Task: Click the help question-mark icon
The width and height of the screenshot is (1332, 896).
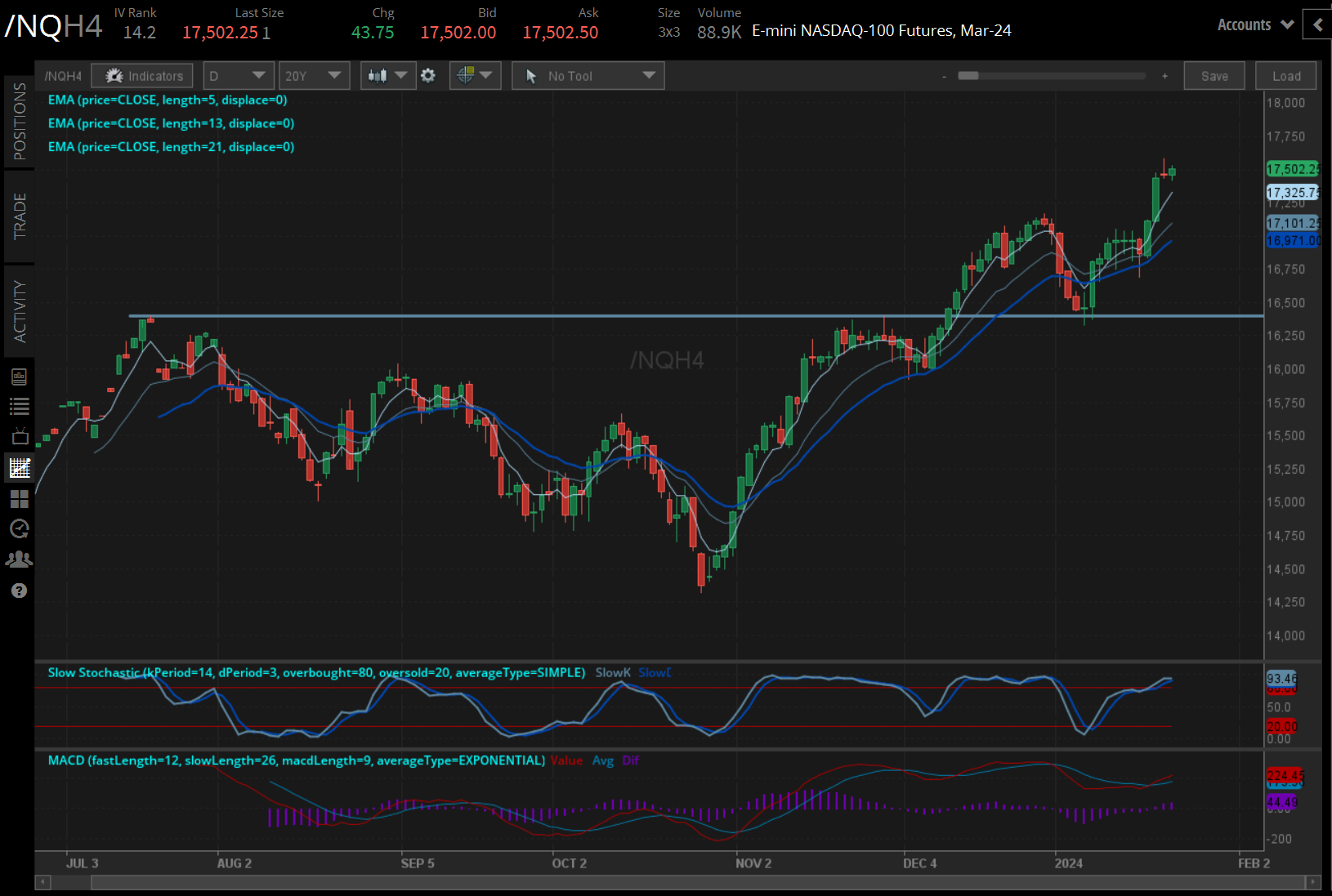Action: [20, 590]
